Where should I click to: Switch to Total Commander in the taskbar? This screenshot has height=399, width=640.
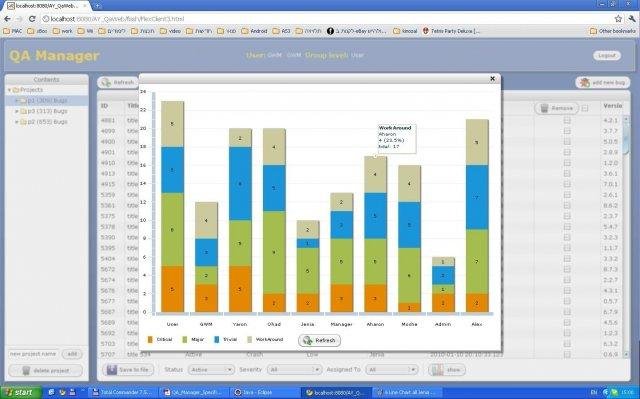coord(122,392)
